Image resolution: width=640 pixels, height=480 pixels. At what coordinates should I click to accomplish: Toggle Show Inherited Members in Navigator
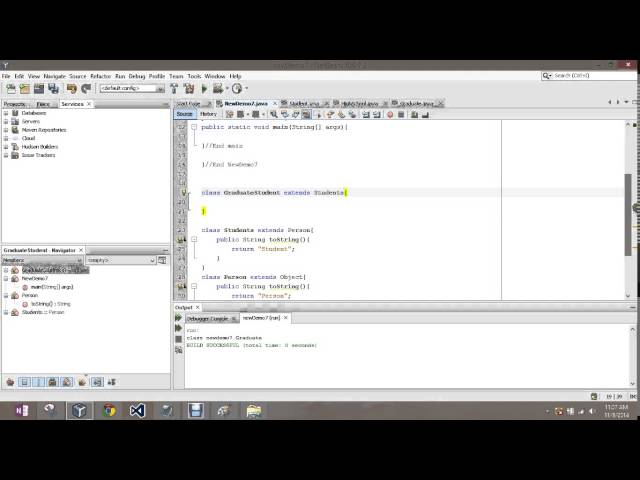pyautogui.click(x=10, y=382)
